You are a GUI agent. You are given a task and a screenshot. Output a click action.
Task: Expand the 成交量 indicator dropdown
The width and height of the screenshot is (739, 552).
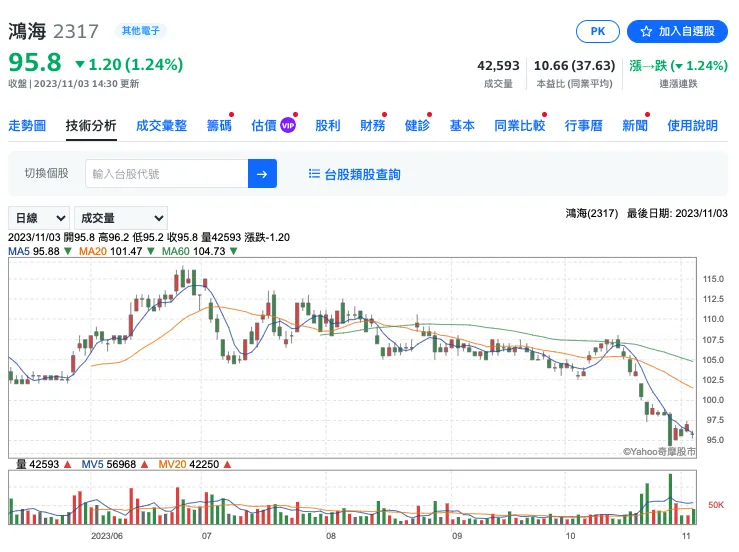(121, 218)
